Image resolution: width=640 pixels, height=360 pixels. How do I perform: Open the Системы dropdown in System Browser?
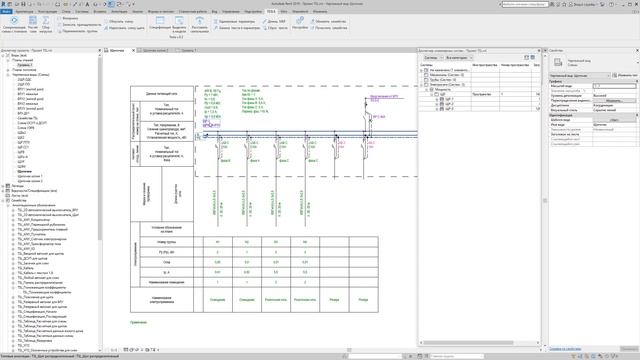[x=433, y=58]
